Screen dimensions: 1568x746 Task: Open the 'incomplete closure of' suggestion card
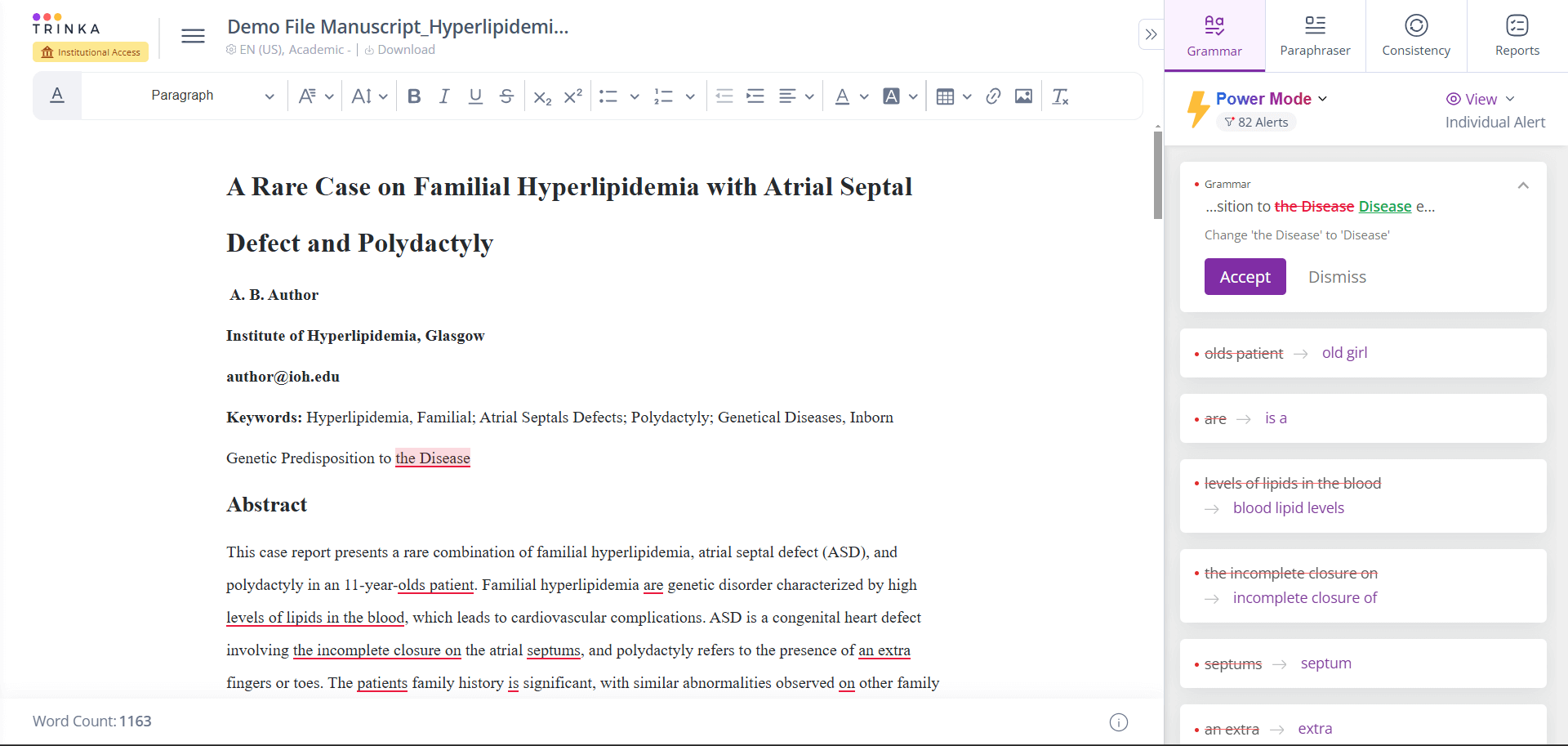(x=1363, y=586)
